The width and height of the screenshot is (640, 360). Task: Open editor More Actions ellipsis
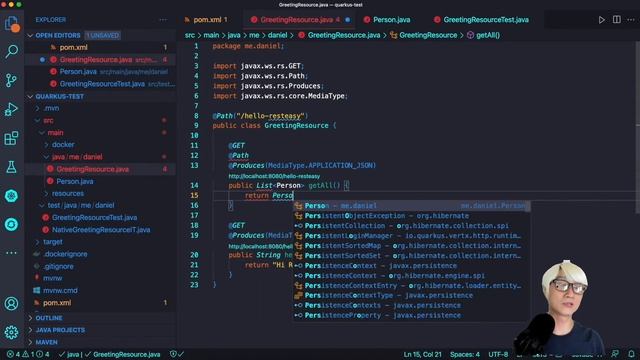tap(631, 20)
